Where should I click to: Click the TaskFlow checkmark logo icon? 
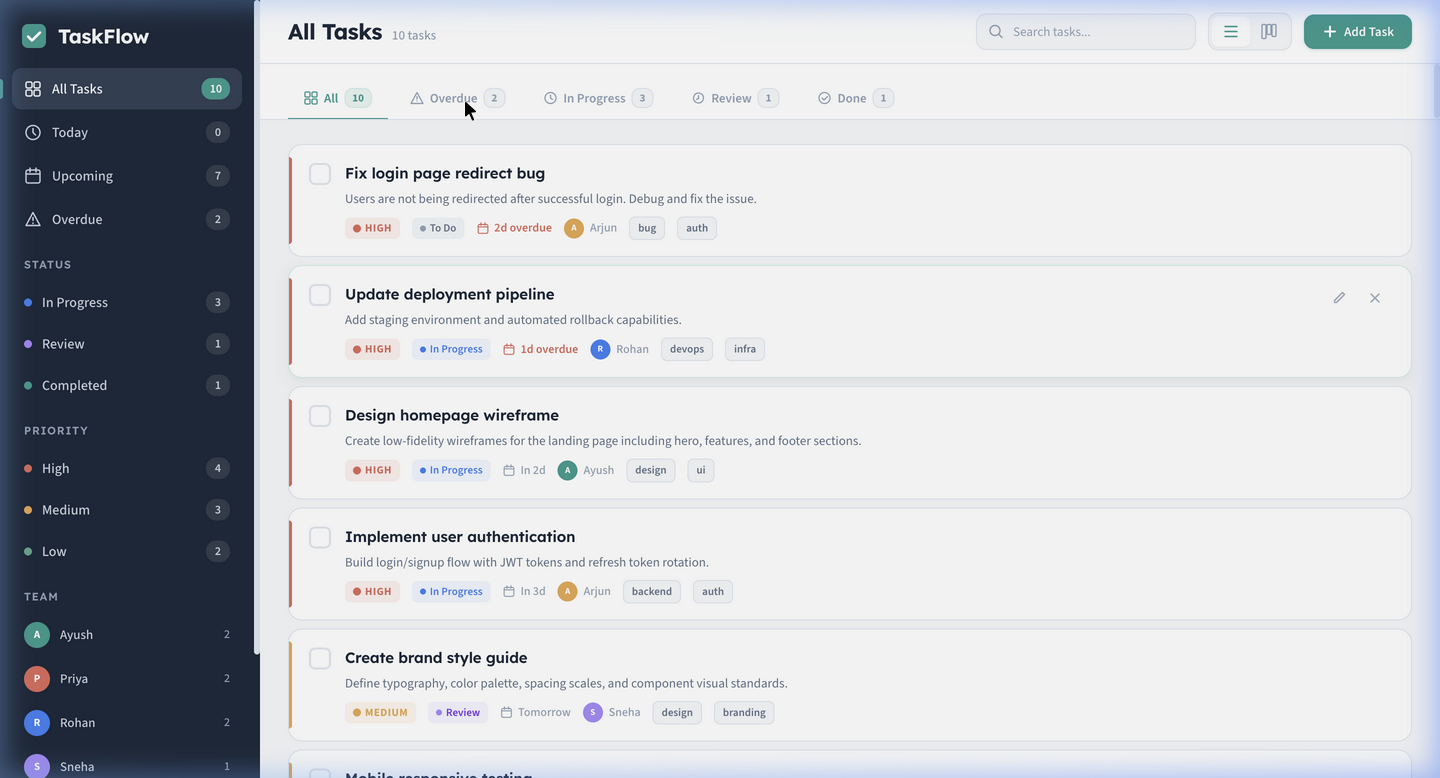coord(33,36)
